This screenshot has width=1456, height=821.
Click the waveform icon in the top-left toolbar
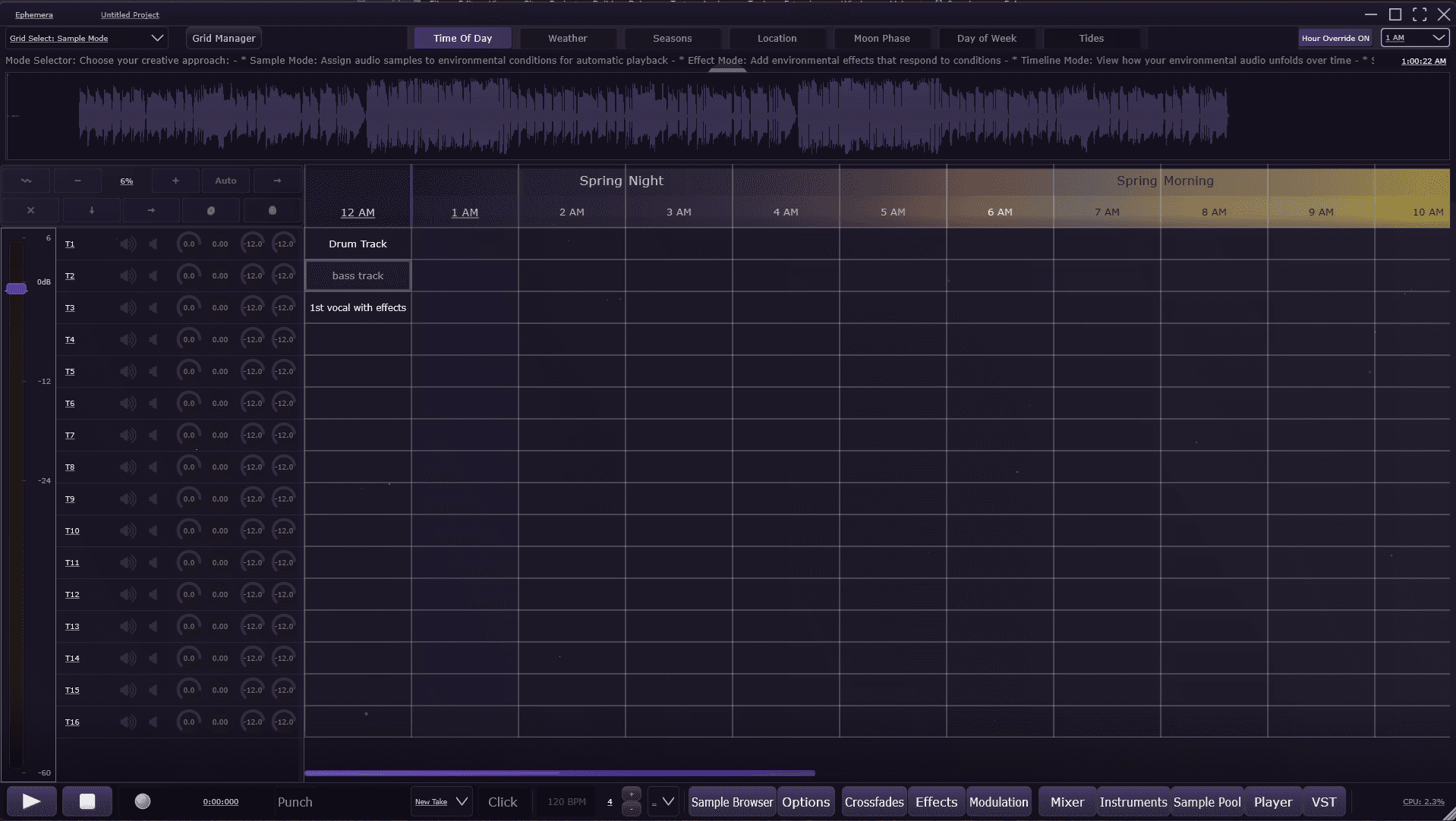click(x=26, y=181)
